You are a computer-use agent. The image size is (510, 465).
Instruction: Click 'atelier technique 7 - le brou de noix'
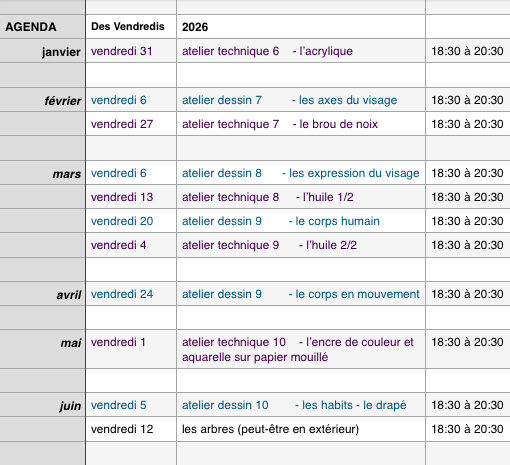coord(301,124)
